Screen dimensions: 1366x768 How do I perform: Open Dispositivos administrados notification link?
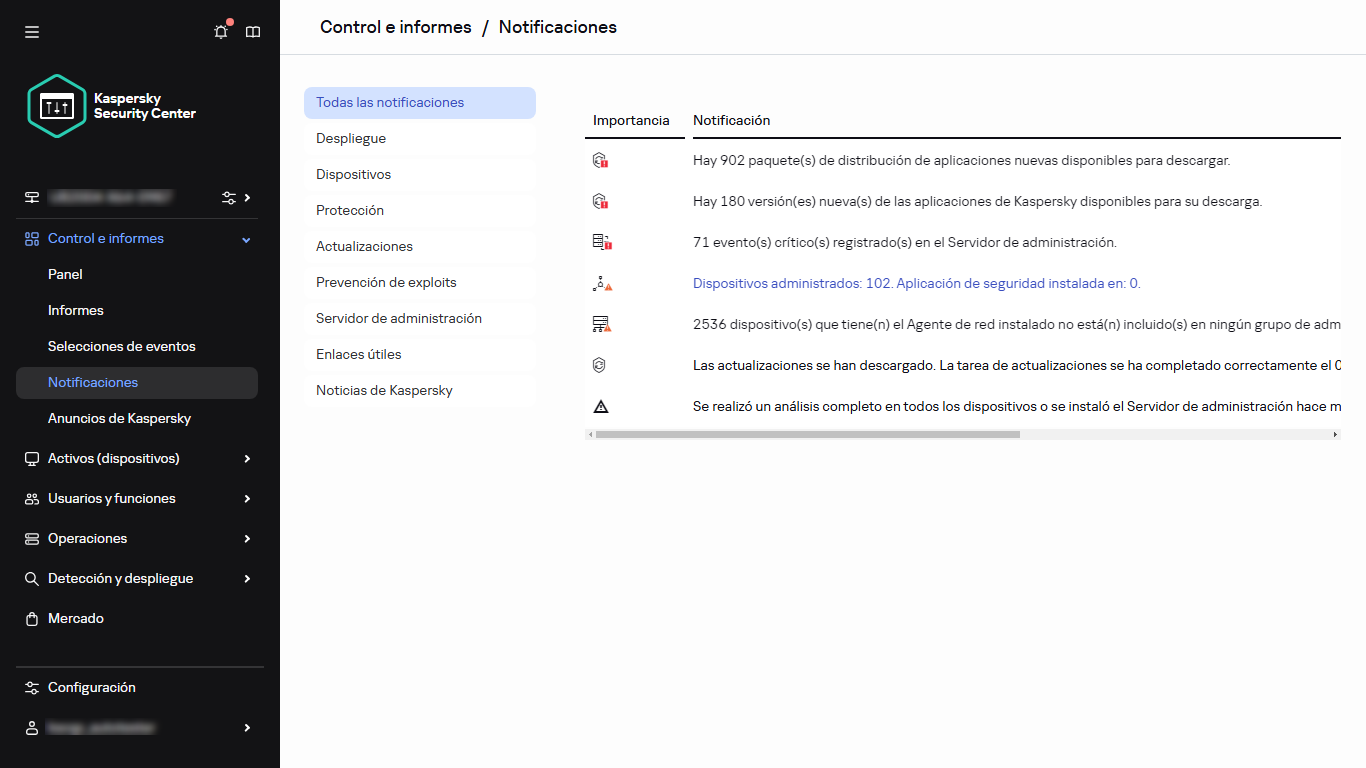click(x=915, y=283)
